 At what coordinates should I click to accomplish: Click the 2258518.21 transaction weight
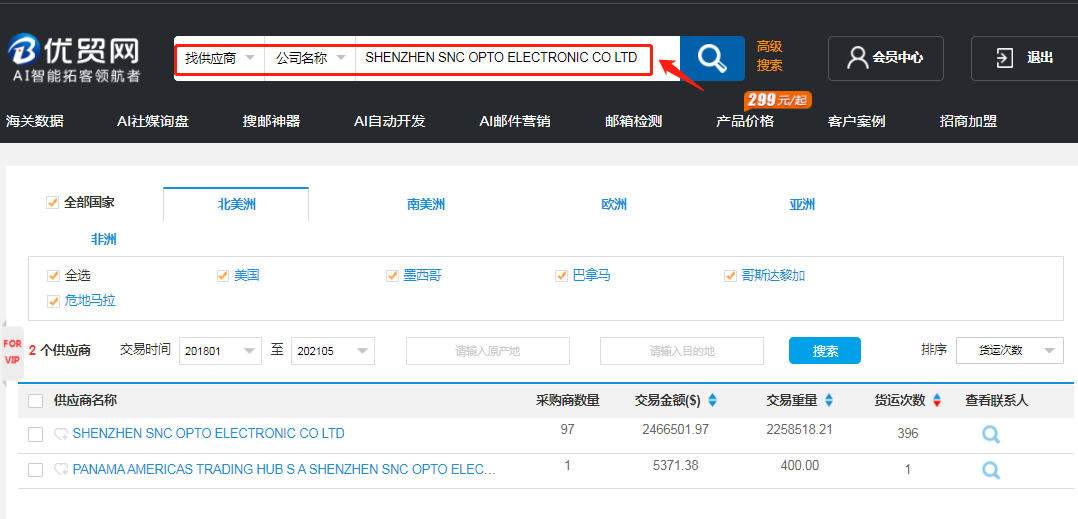pyautogui.click(x=800, y=430)
